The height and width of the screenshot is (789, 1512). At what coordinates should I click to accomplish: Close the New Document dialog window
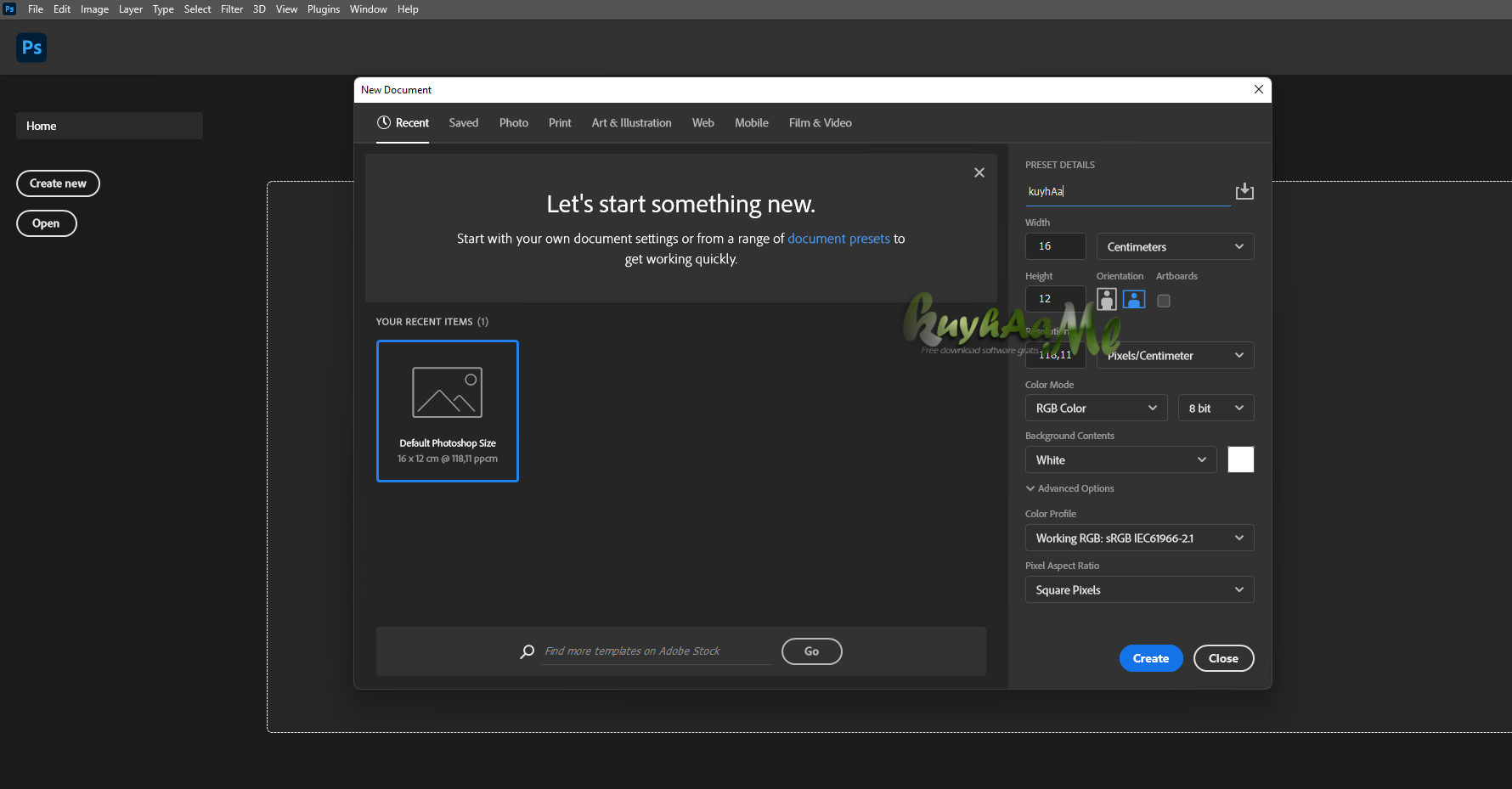pos(1259,89)
